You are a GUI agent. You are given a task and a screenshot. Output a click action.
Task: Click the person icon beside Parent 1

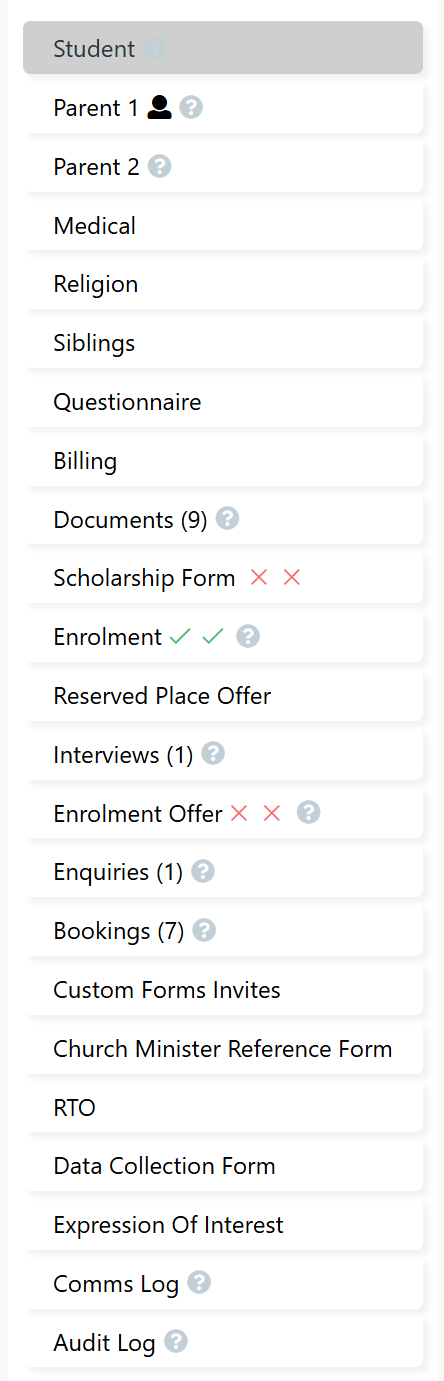point(160,108)
